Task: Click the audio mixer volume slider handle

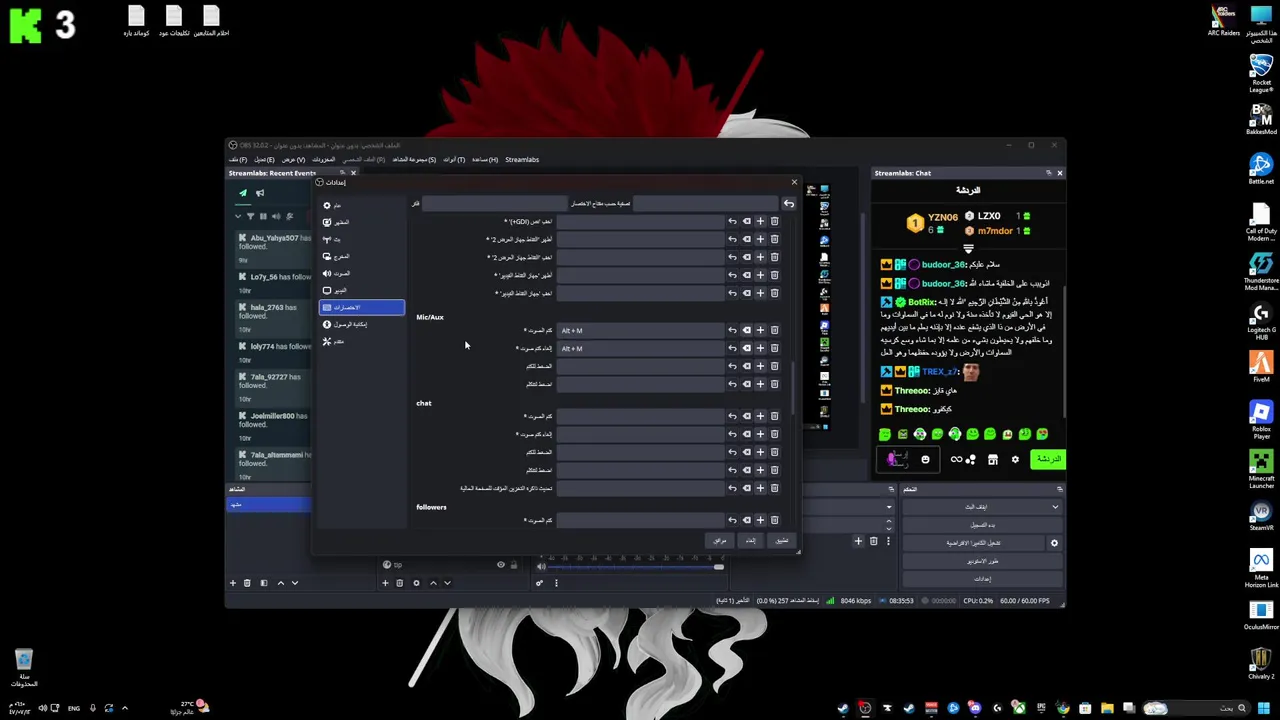Action: [718, 567]
